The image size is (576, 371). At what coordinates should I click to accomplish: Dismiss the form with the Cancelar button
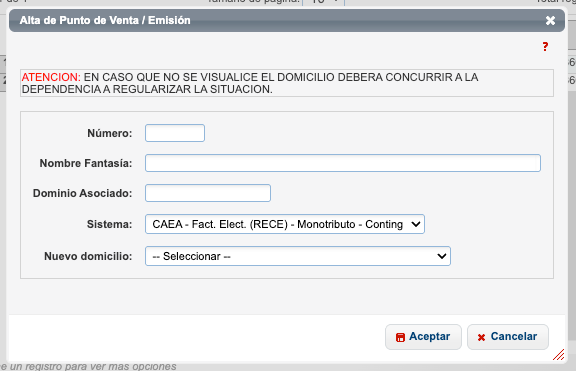[x=508, y=337]
